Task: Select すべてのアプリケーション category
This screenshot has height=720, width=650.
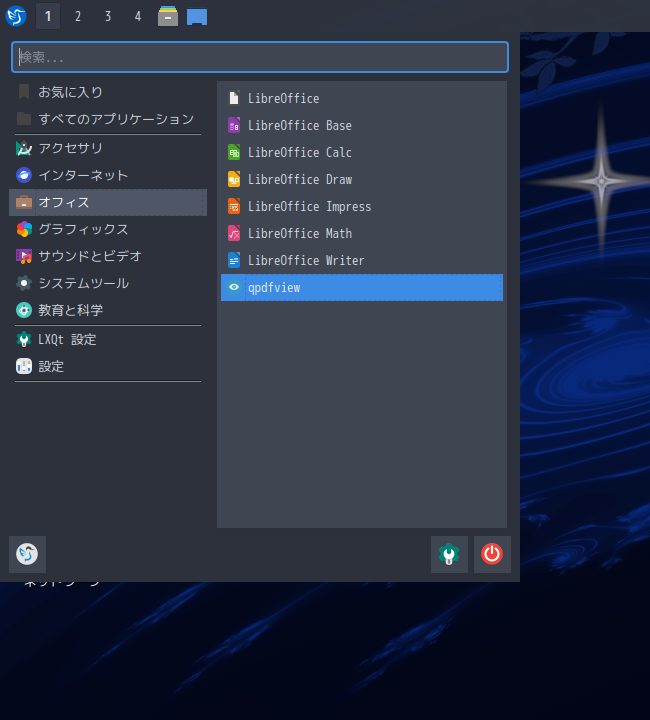Action: (108, 119)
